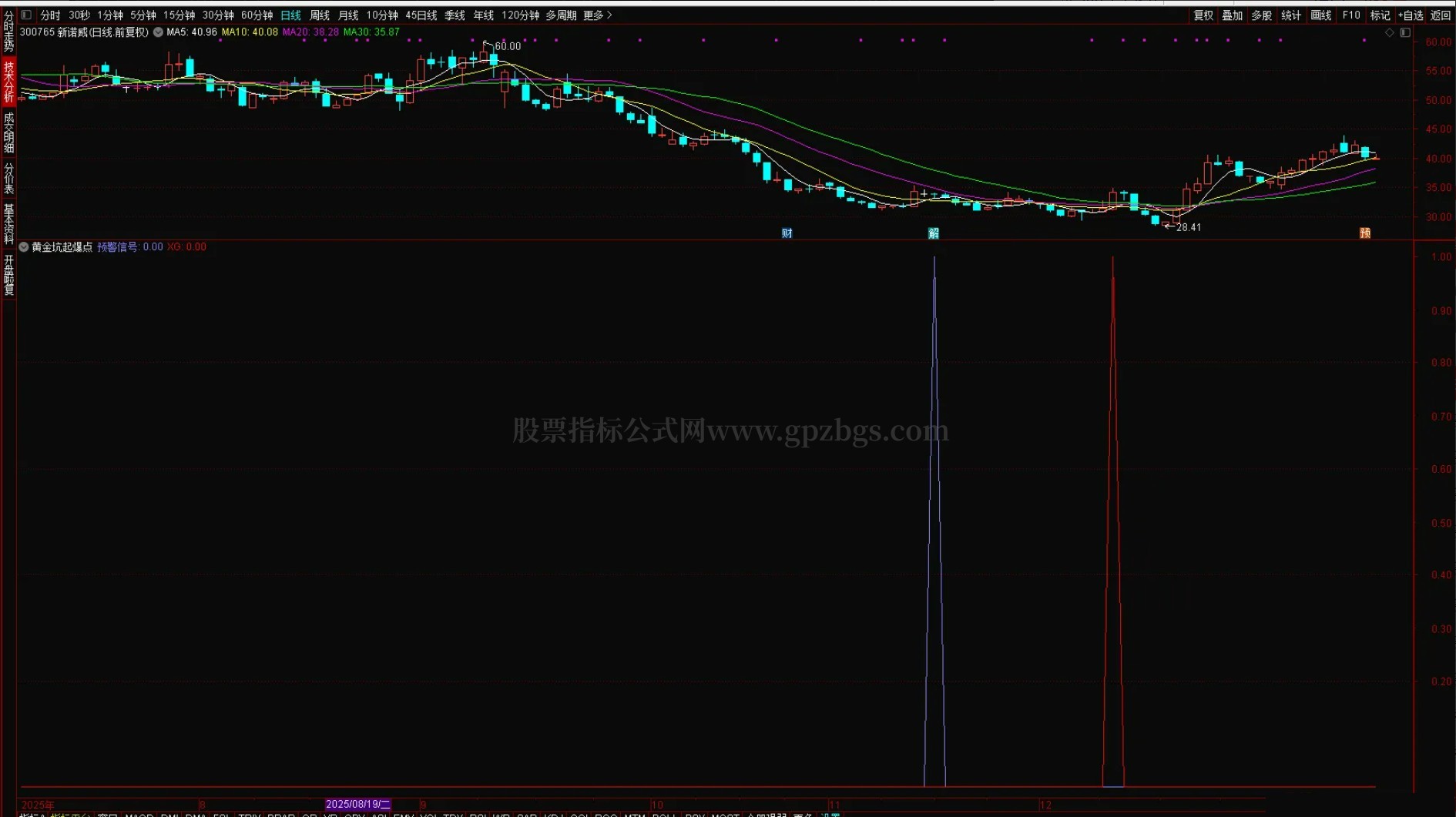Open the MA indicator settings dropdown circle
Image resolution: width=1456 pixels, height=817 pixels.
158,32
